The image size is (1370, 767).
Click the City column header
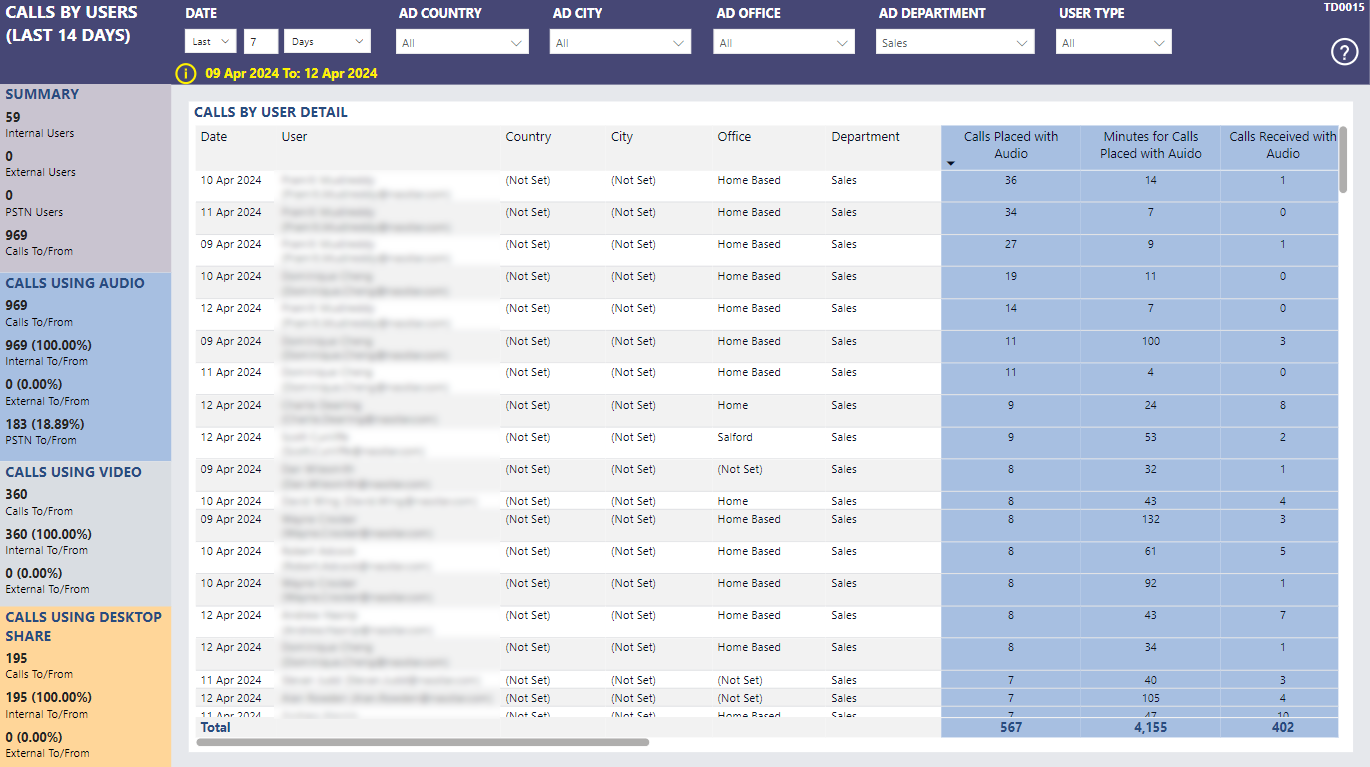(622, 137)
